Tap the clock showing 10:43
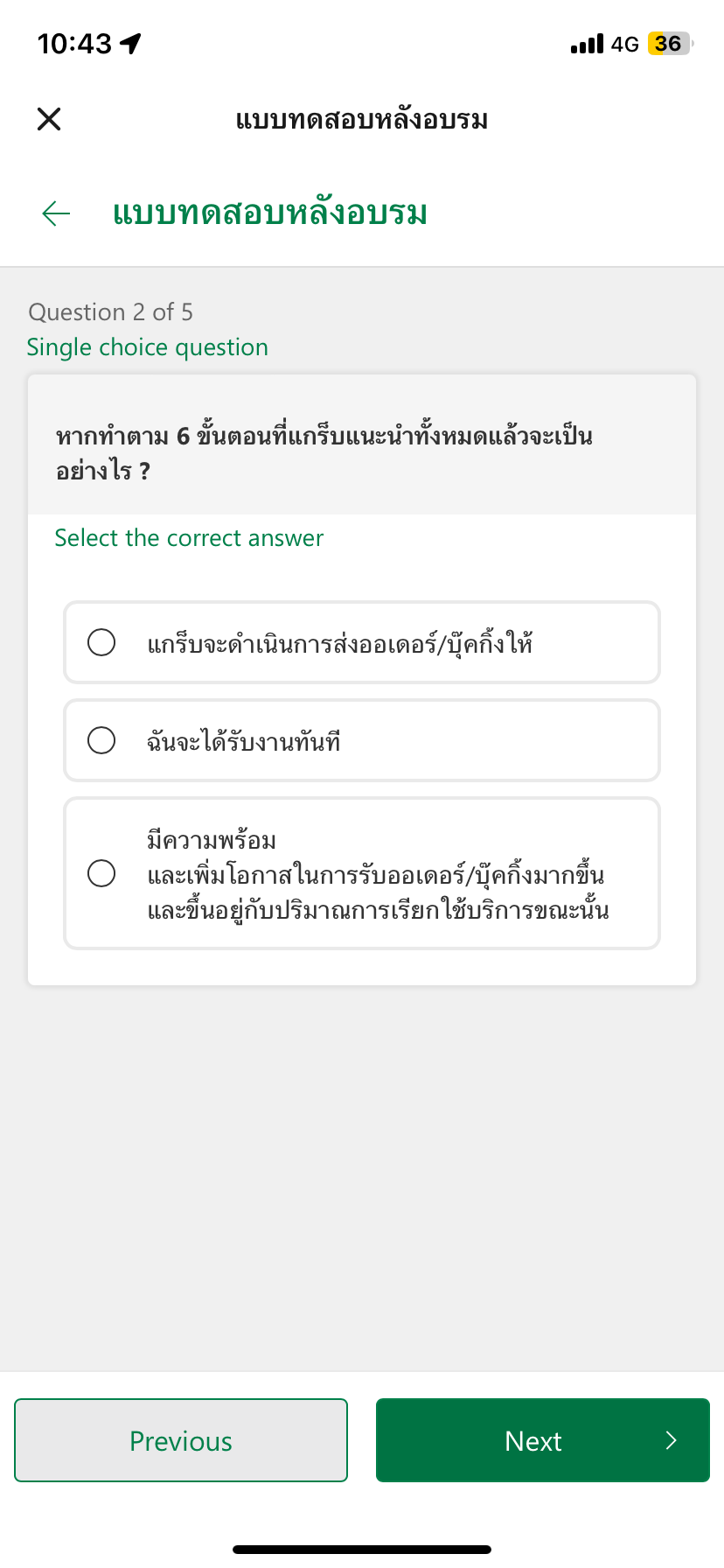This screenshot has height=1568, width=724. tap(74, 44)
